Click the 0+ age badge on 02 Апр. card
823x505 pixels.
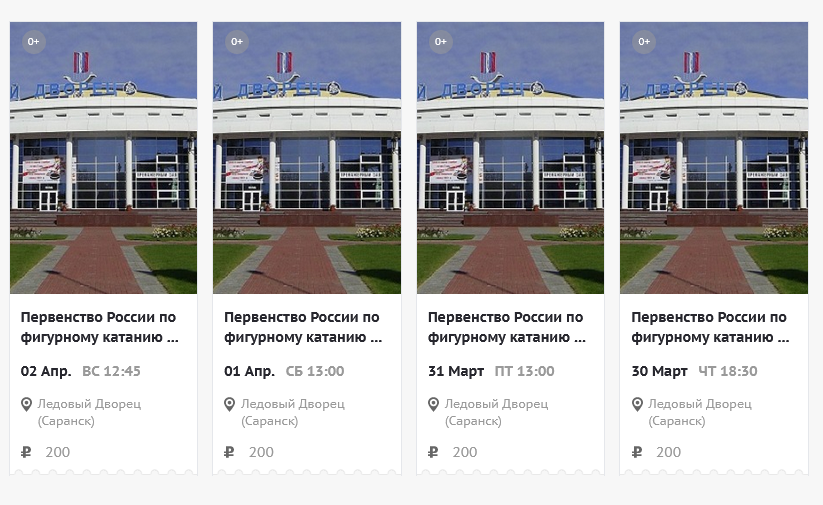pyautogui.click(x=33, y=41)
